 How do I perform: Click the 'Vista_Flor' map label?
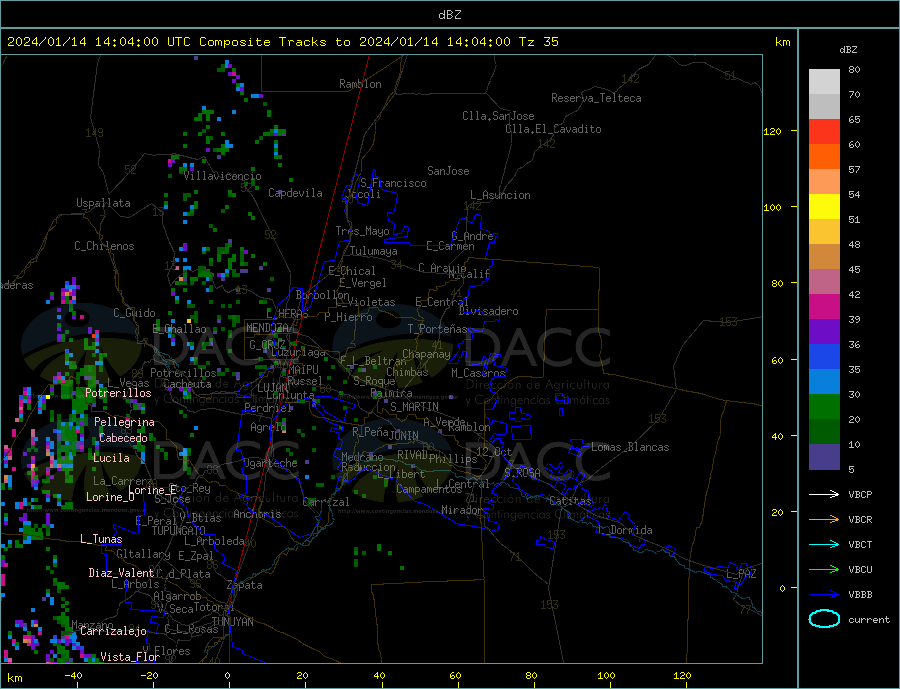(x=130, y=657)
